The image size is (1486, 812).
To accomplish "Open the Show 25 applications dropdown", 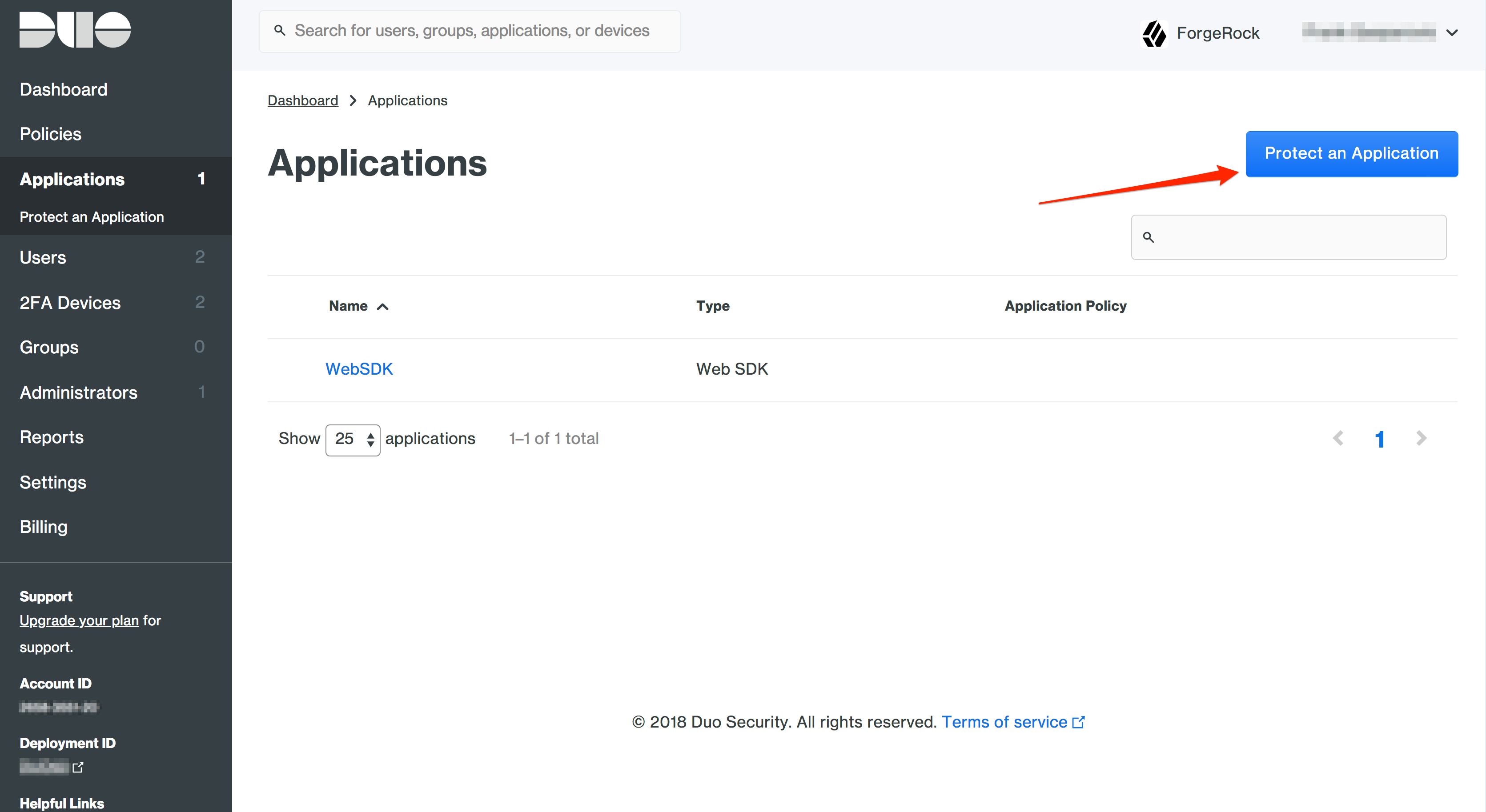I will coord(353,440).
